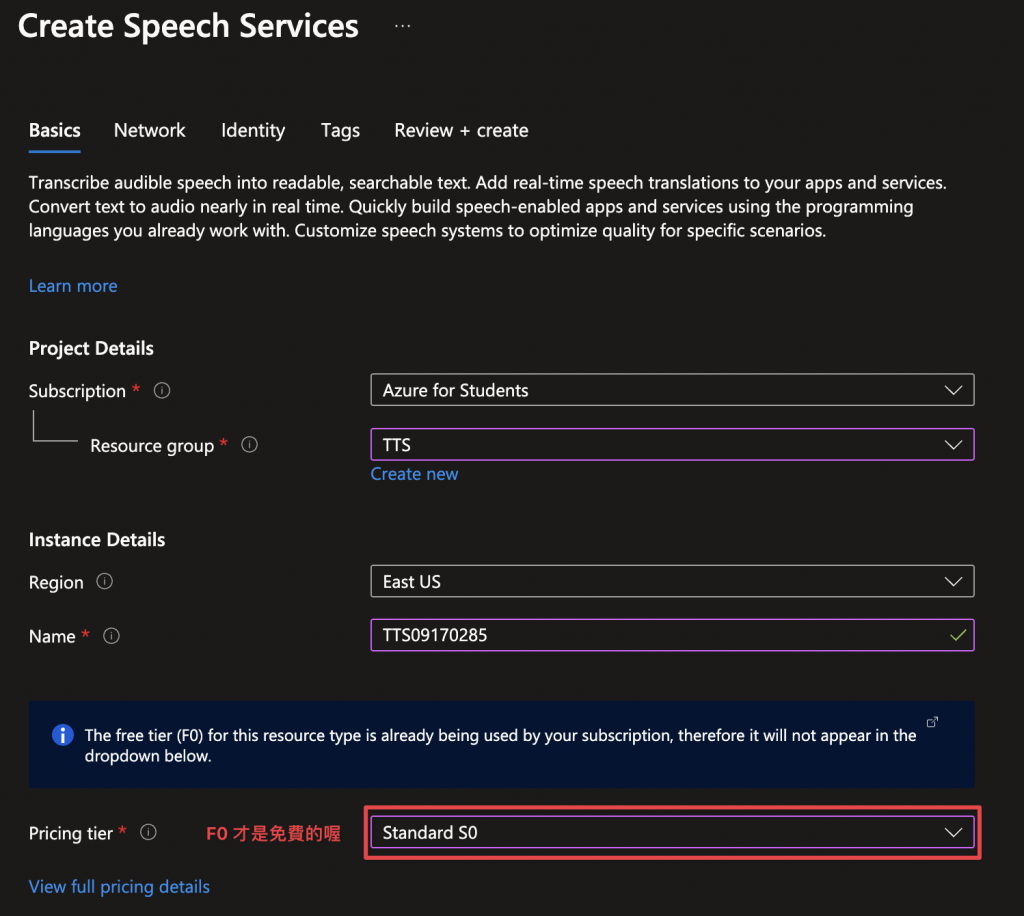Open the Pricing tier dropdown showing Standard S0

[x=672, y=832]
